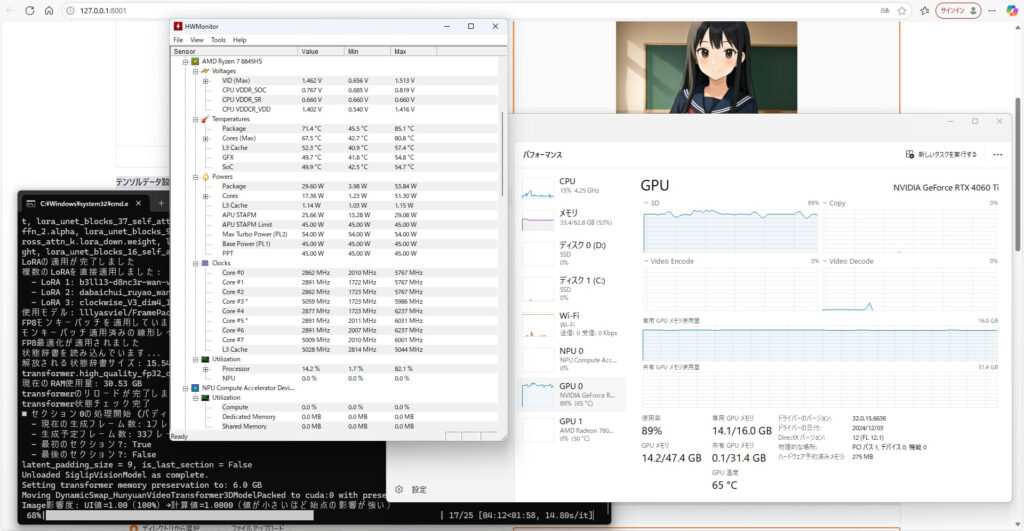Reload the browser page

[29, 10]
